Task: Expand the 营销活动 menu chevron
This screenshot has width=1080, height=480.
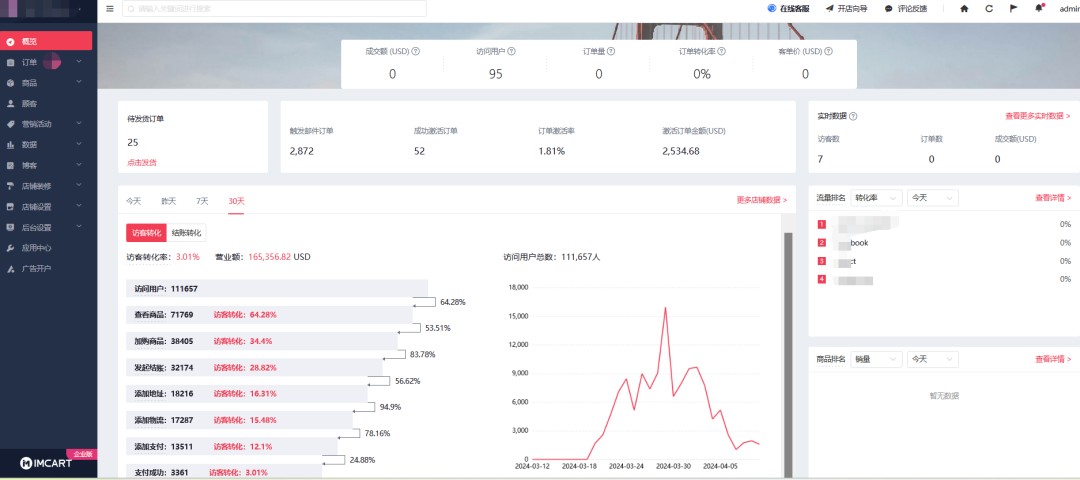Action: point(79,124)
